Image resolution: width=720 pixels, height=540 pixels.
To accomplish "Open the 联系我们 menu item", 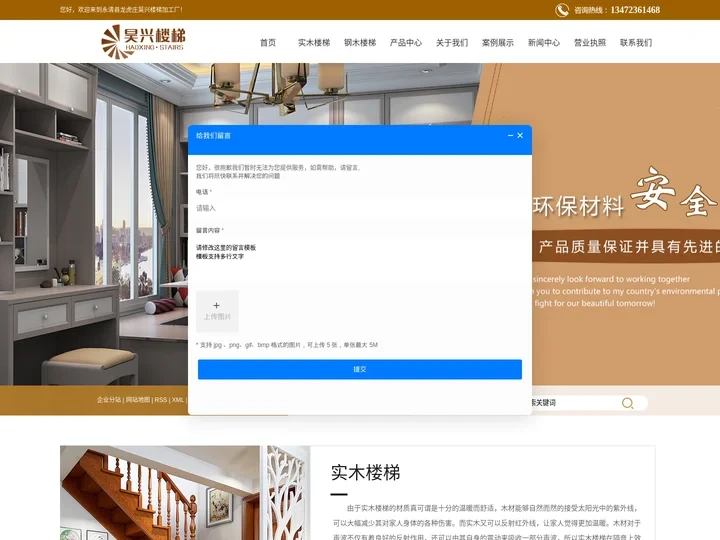I will click(x=636, y=43).
